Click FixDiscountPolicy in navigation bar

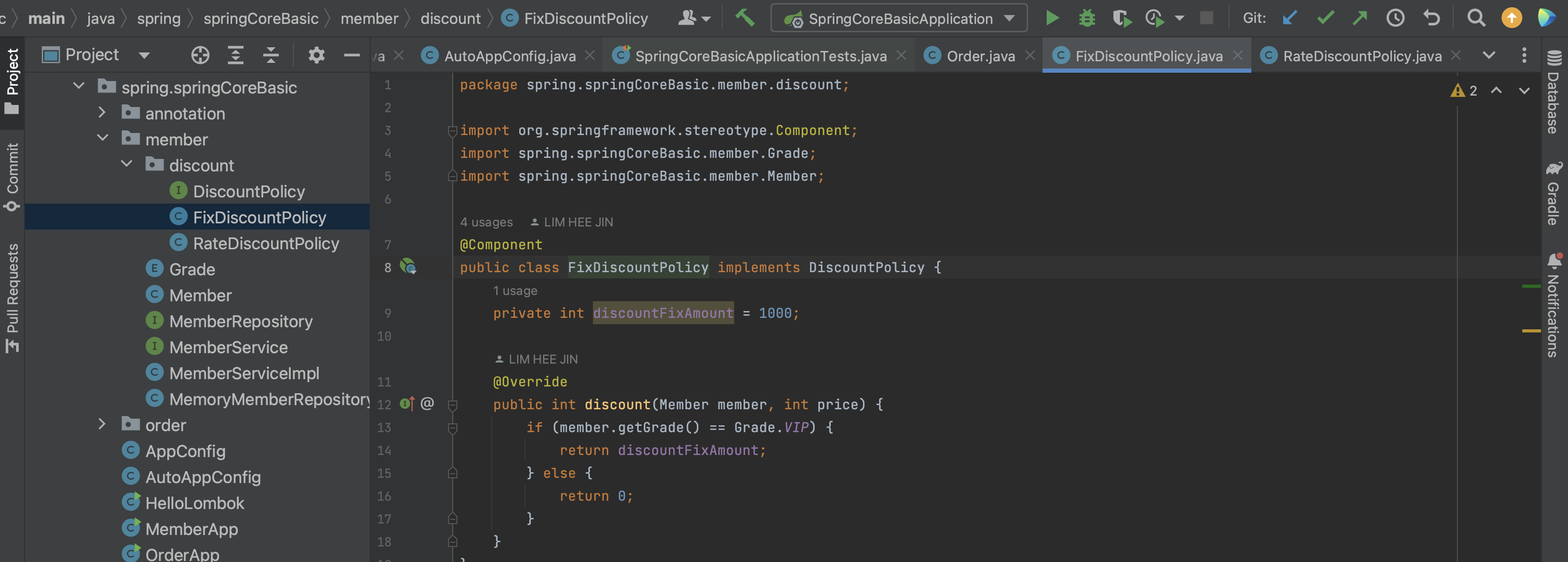(x=575, y=18)
